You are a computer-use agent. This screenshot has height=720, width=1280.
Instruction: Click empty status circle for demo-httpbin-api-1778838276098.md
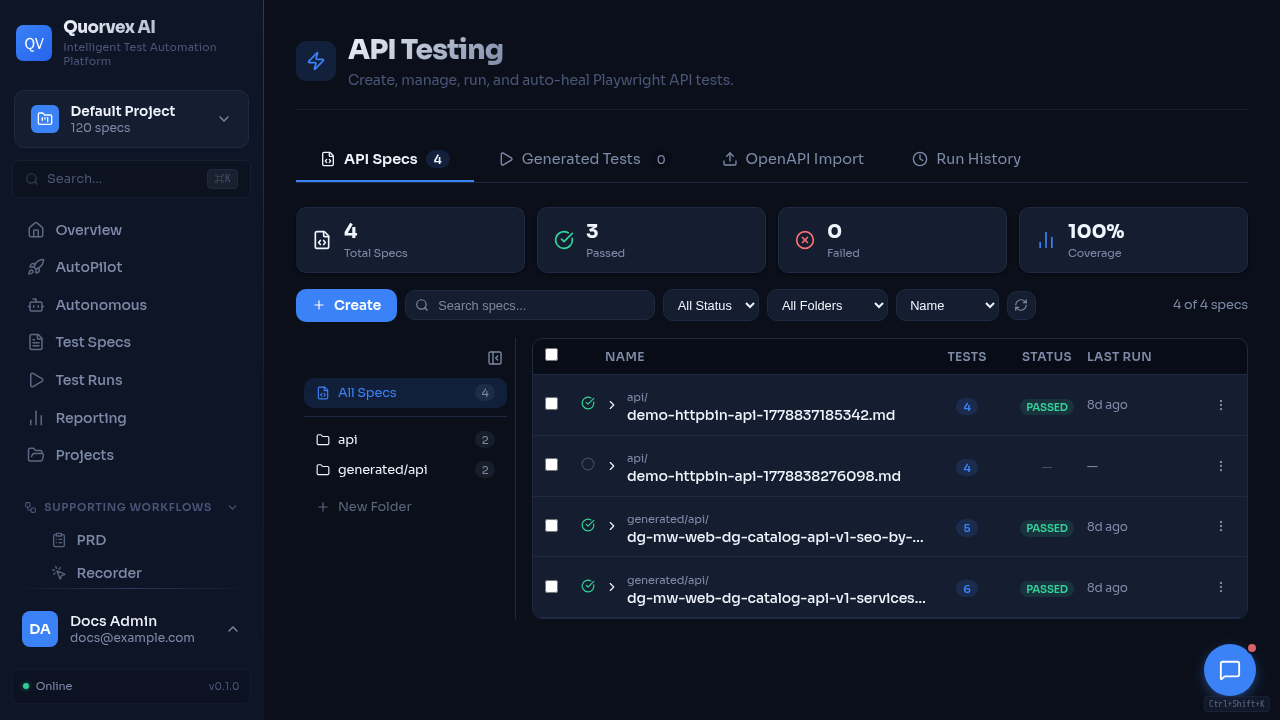[588, 464]
